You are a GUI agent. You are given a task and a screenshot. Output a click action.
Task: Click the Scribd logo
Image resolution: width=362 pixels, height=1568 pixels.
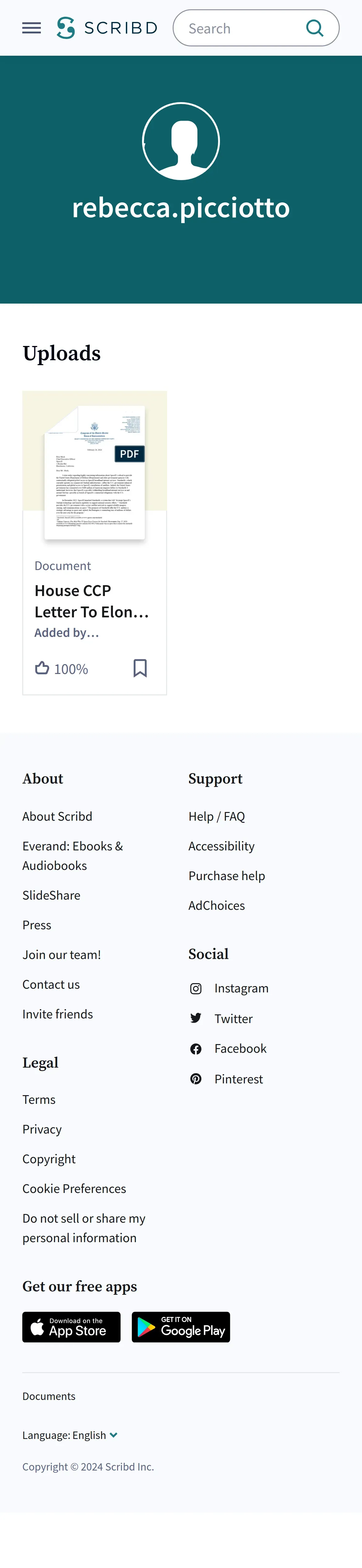tap(107, 28)
